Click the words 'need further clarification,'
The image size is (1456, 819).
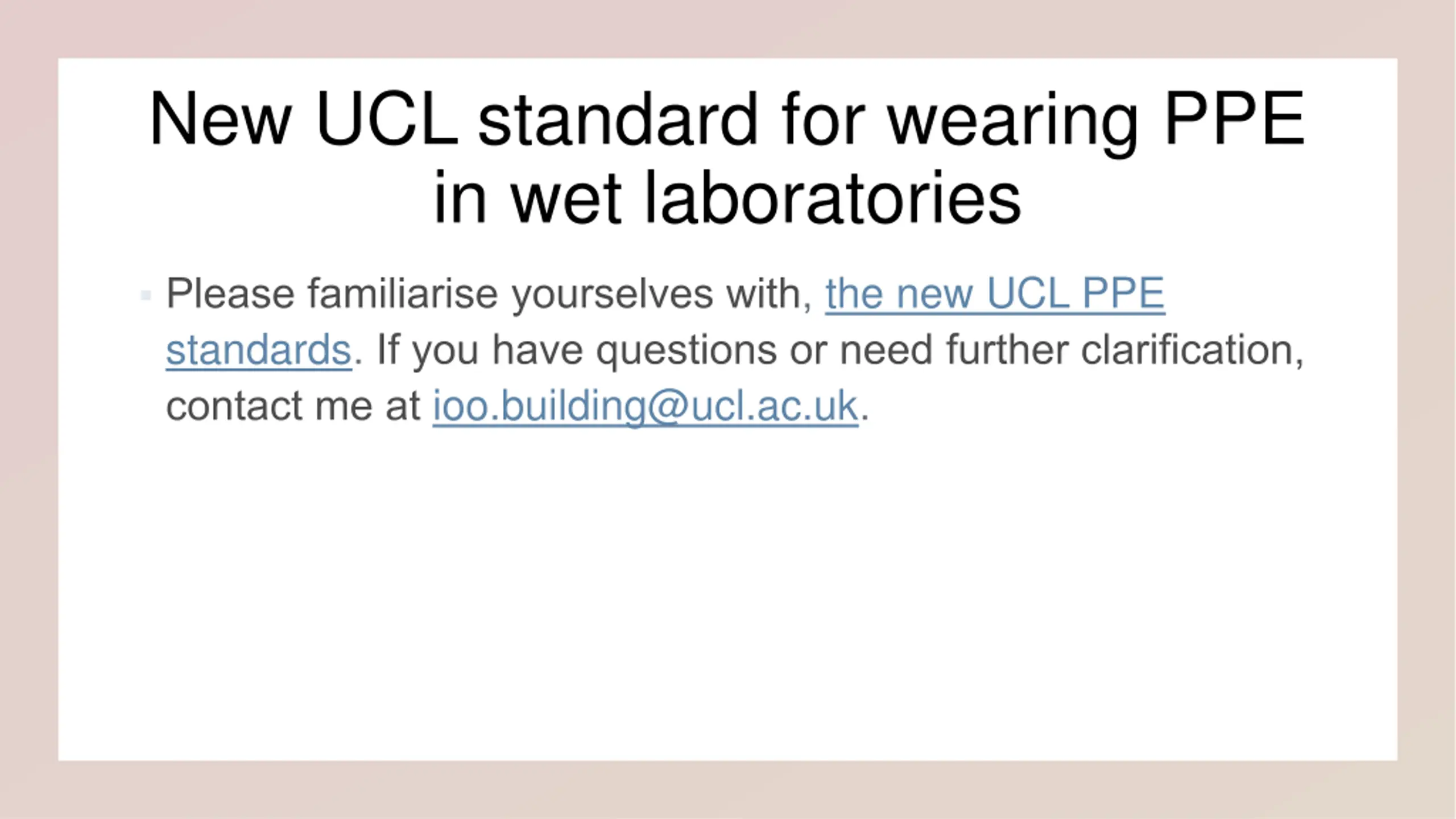(x=1072, y=350)
